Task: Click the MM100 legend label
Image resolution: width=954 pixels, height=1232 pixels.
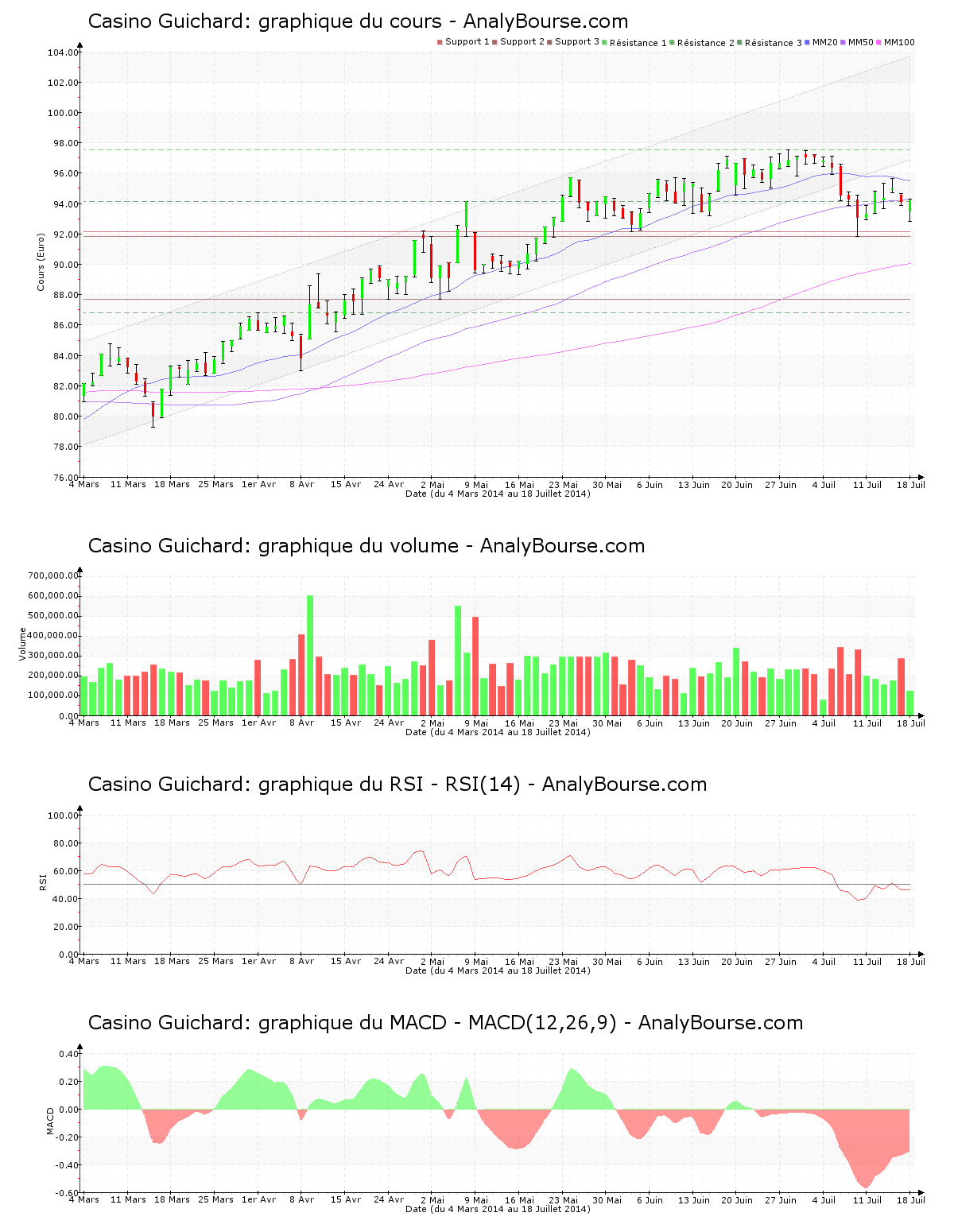Action: 899,42
